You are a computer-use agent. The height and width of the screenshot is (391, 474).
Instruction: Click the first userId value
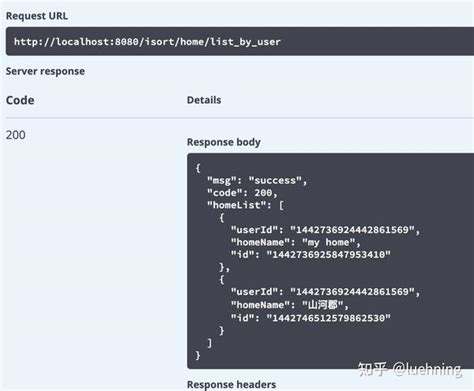tap(352, 230)
